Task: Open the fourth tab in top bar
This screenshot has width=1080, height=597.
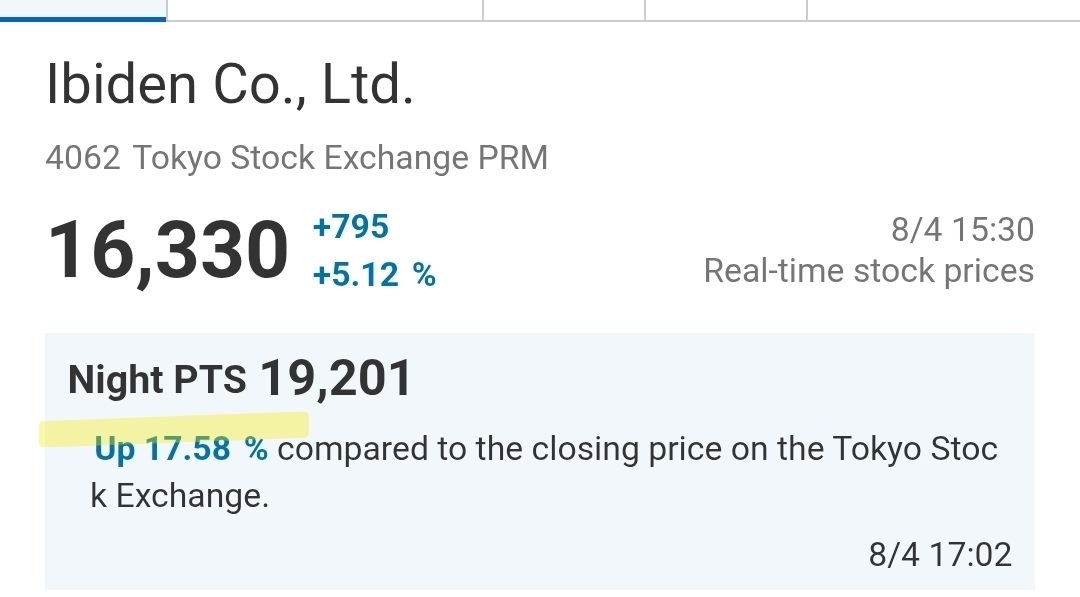Action: [725, 10]
